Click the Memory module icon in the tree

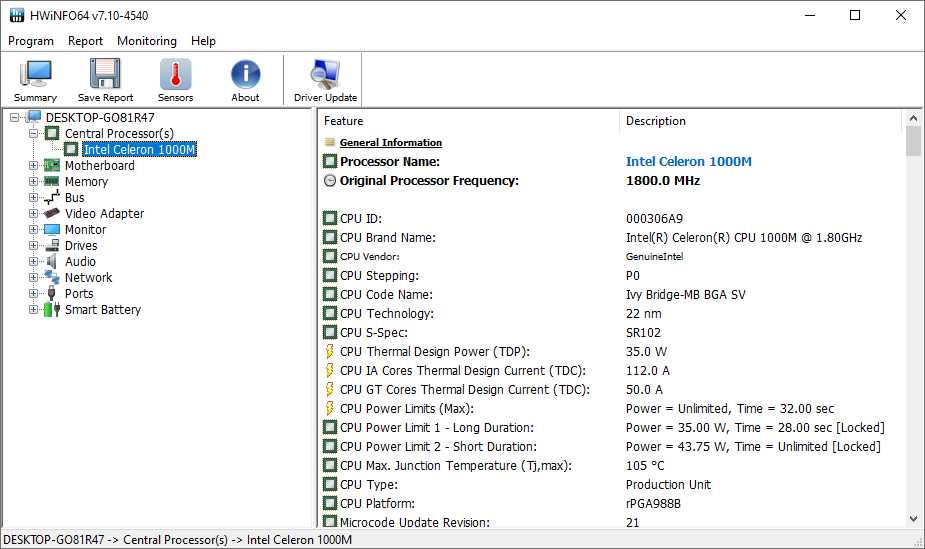tap(52, 181)
